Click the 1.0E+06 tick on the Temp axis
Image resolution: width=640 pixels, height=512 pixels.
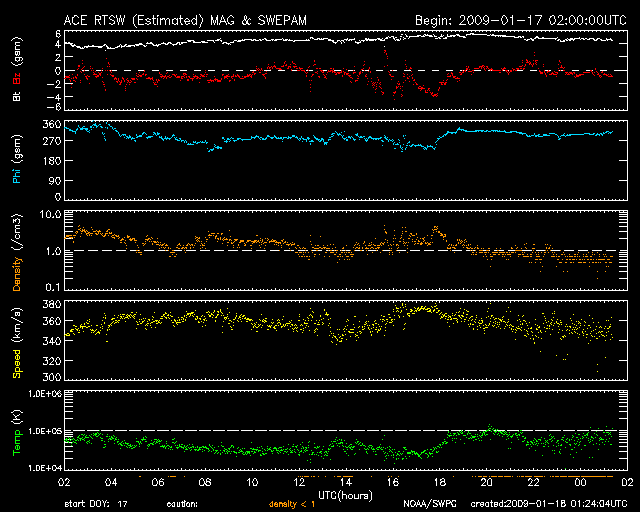click(x=45, y=394)
